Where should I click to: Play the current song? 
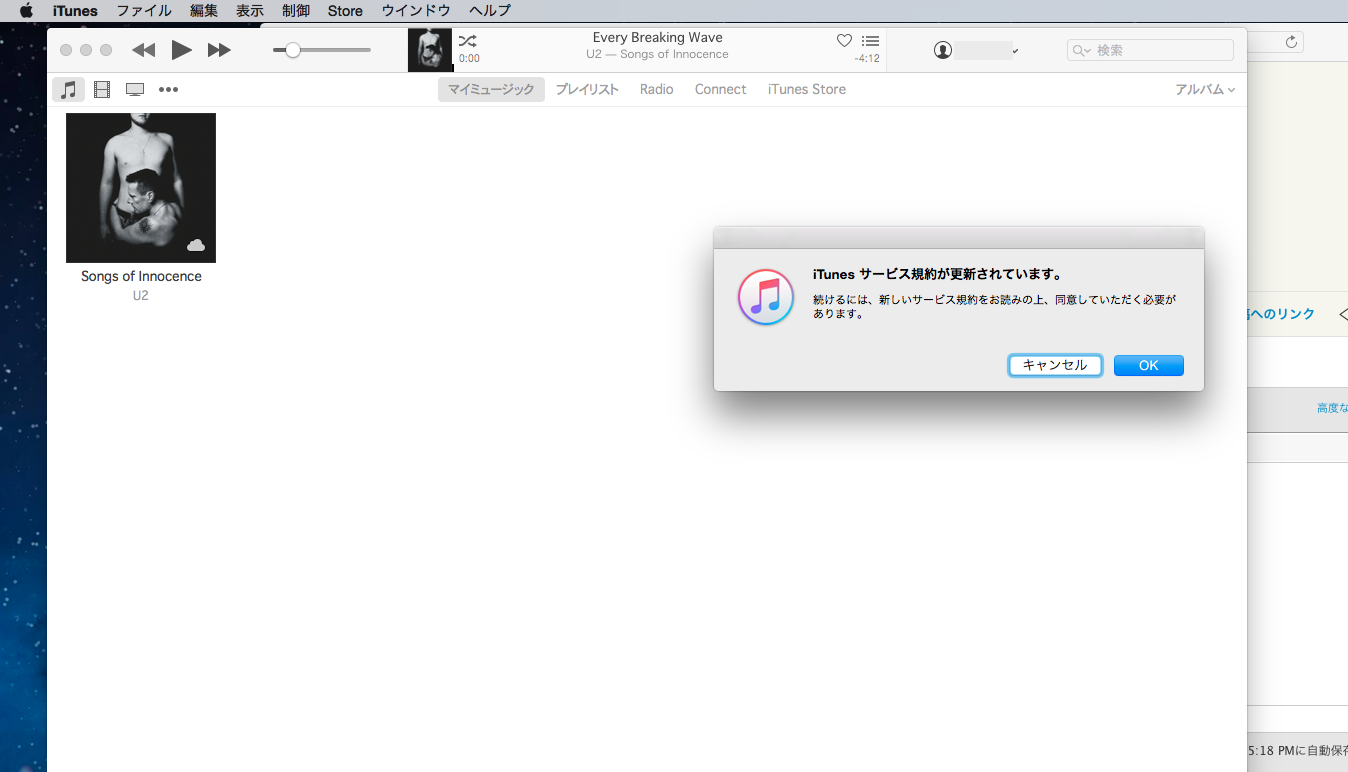click(x=181, y=50)
